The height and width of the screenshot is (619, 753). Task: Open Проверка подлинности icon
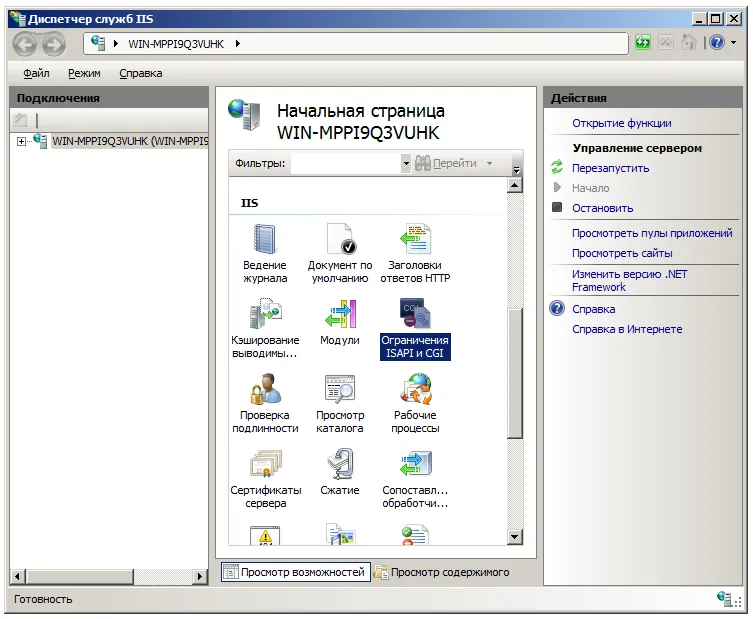pyautogui.click(x=265, y=389)
